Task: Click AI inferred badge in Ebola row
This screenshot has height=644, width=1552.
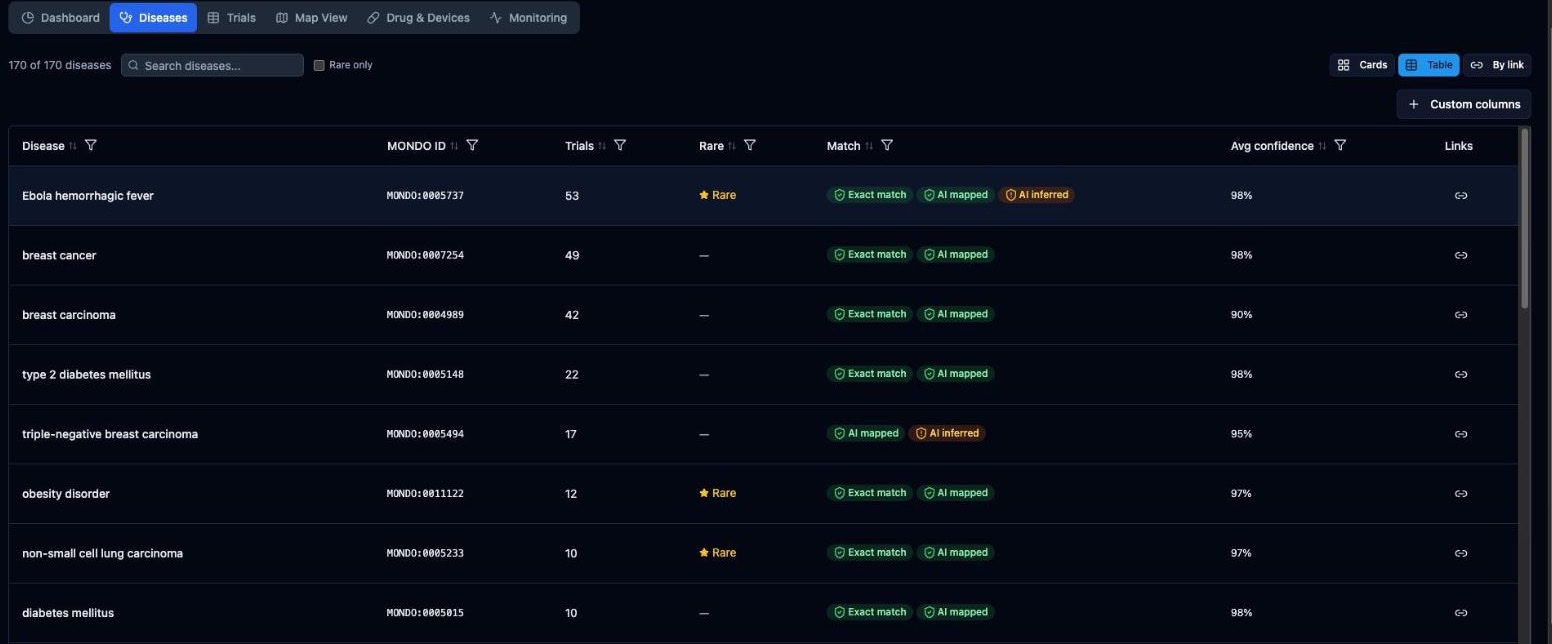Action: click(x=1036, y=195)
